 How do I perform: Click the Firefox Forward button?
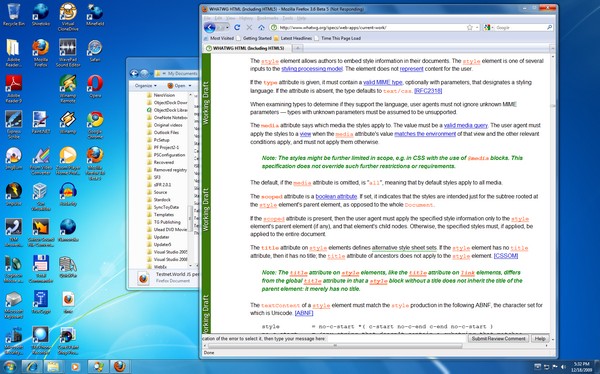click(221, 28)
